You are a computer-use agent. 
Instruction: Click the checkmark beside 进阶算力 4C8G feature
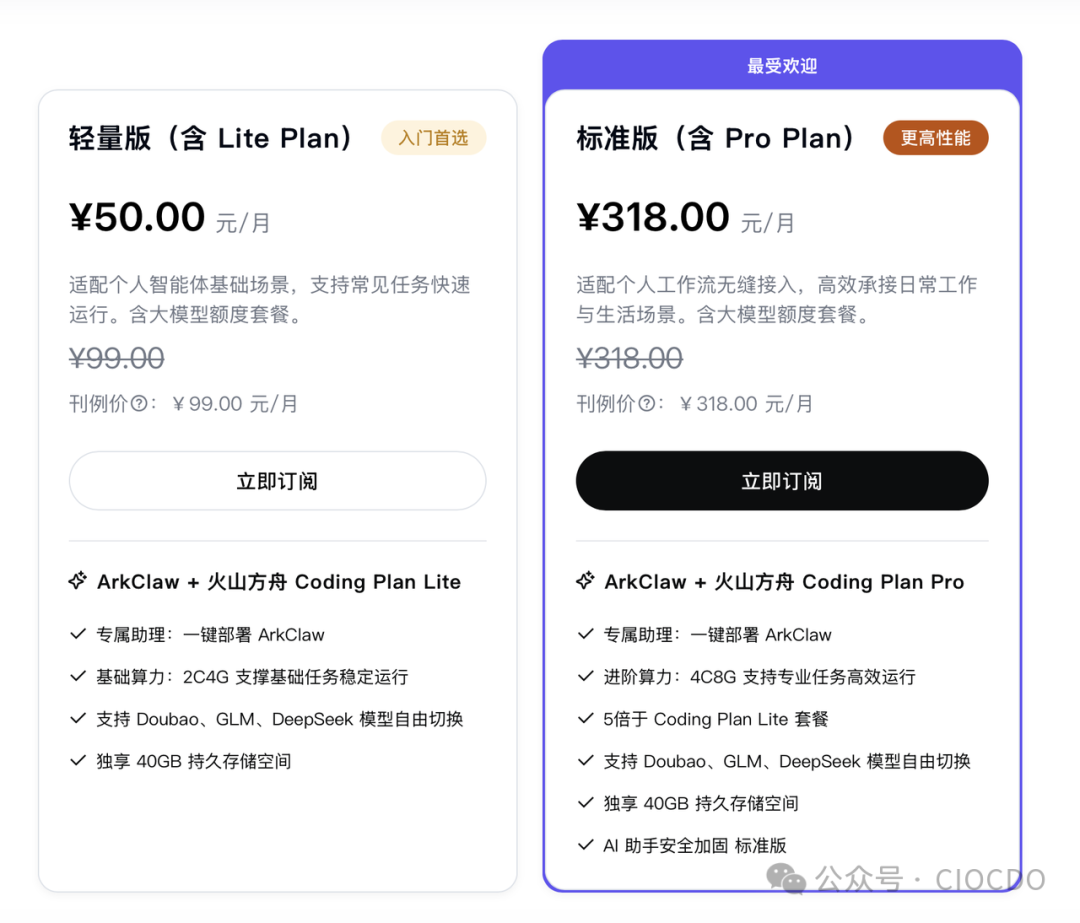pos(586,677)
